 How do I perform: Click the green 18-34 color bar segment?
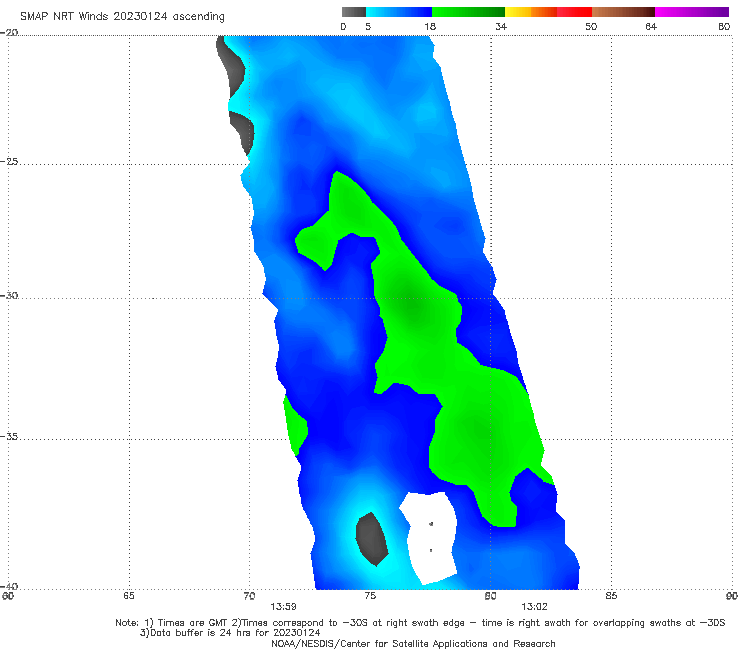click(x=469, y=12)
